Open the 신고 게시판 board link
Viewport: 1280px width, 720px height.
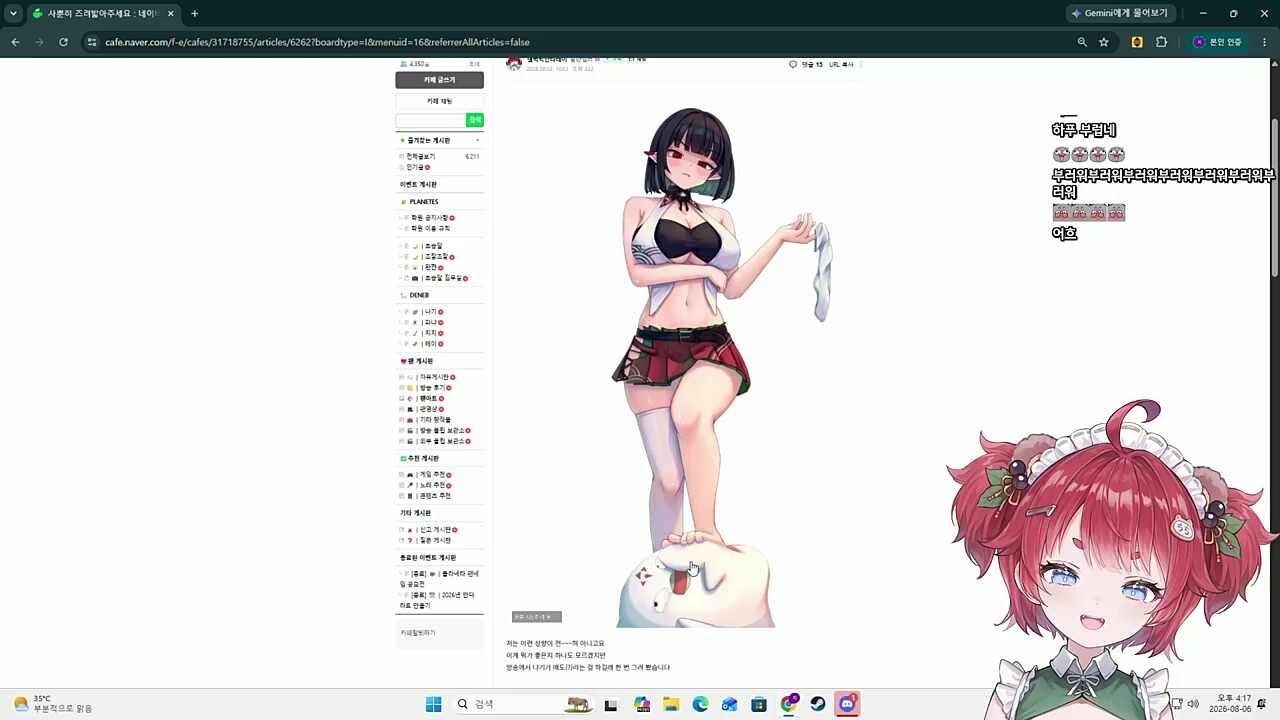(x=434, y=530)
